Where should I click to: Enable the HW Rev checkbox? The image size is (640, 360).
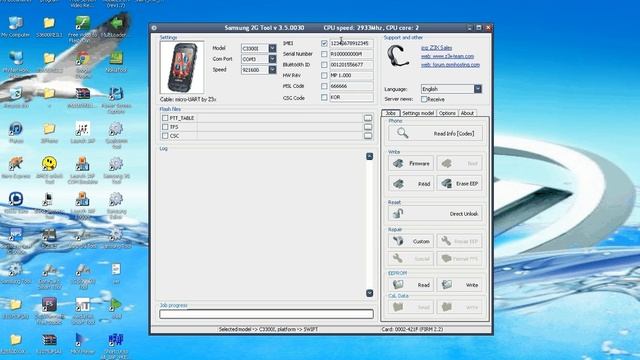coord(324,76)
